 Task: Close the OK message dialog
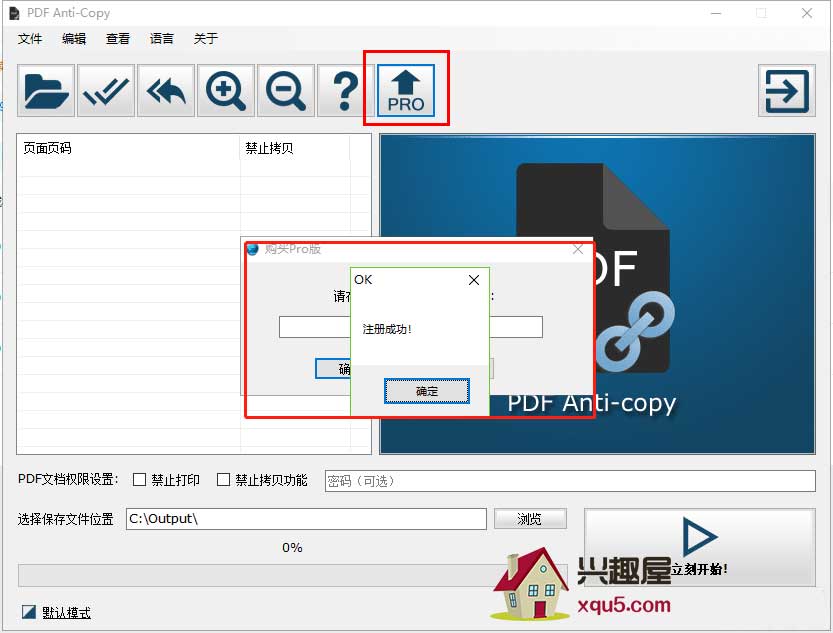click(474, 280)
